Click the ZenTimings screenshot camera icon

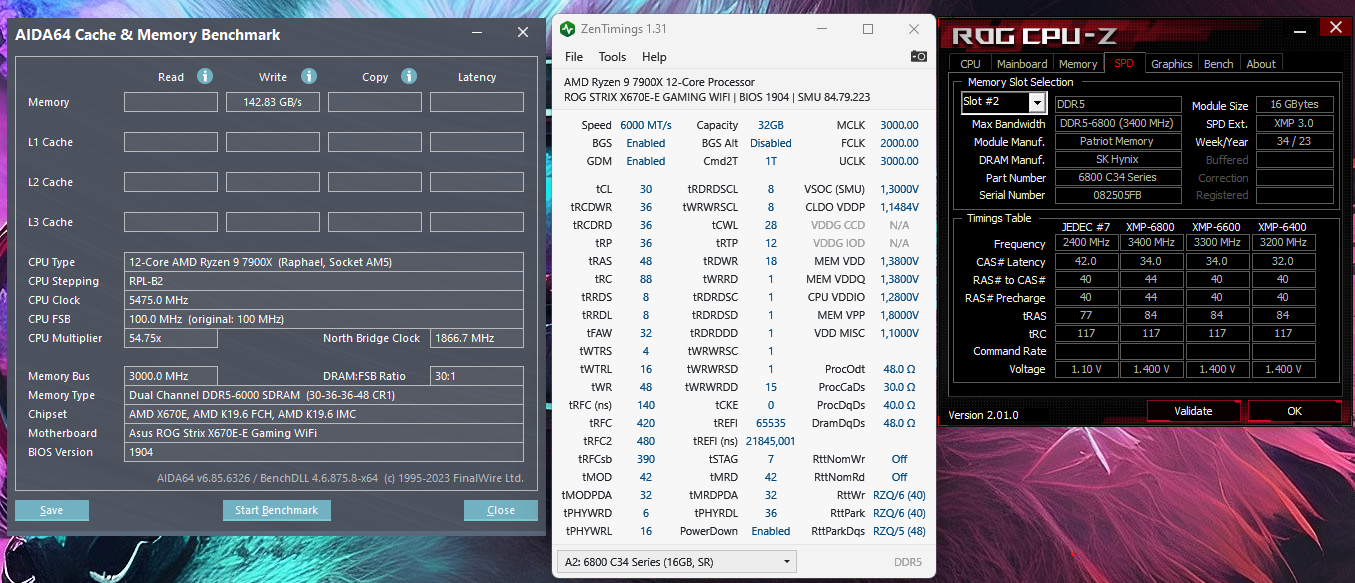[x=918, y=57]
